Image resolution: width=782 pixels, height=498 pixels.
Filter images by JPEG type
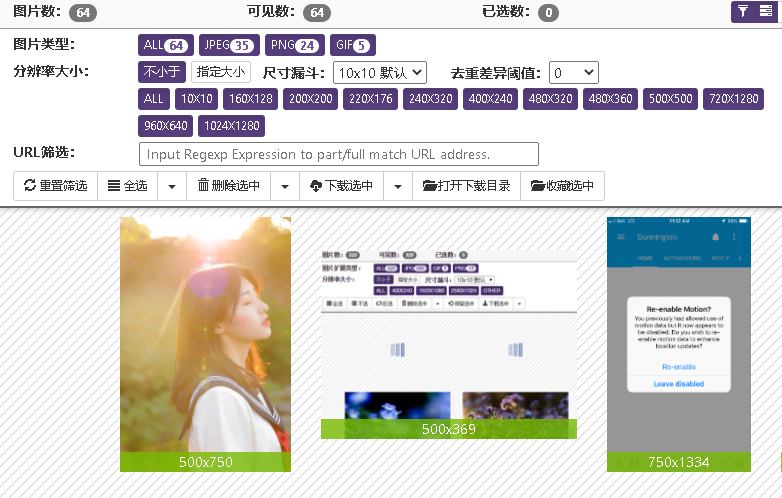click(x=229, y=45)
